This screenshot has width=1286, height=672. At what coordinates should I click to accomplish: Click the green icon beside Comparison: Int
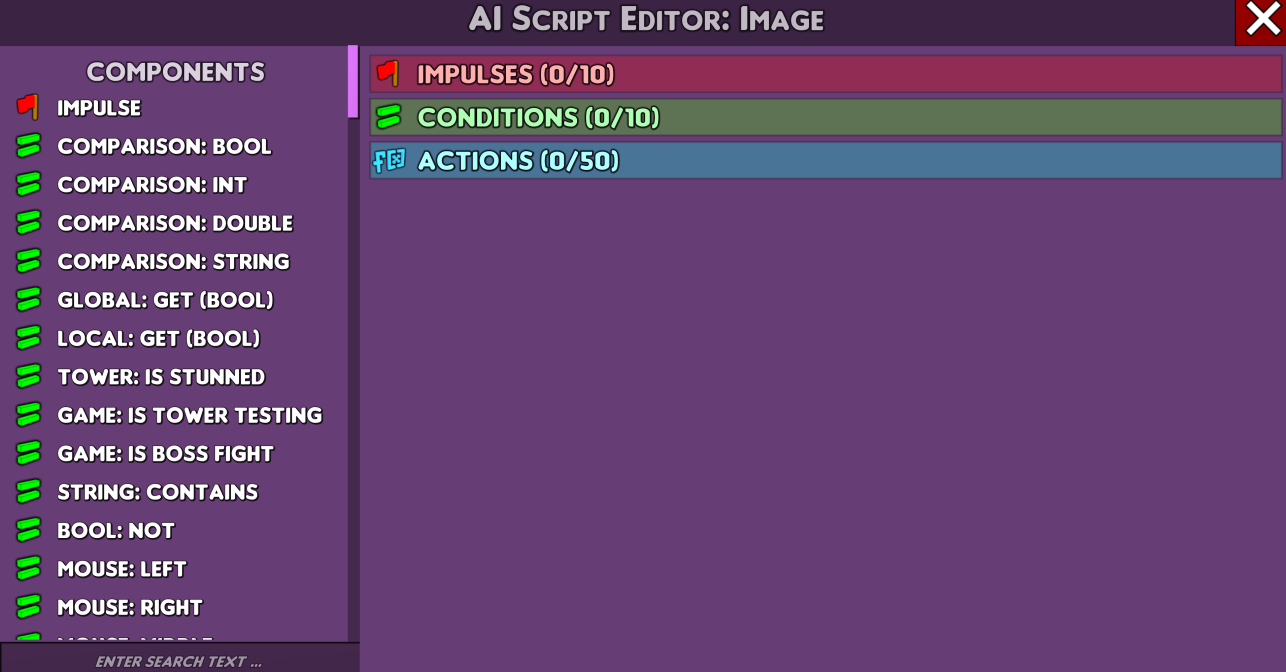pos(28,184)
